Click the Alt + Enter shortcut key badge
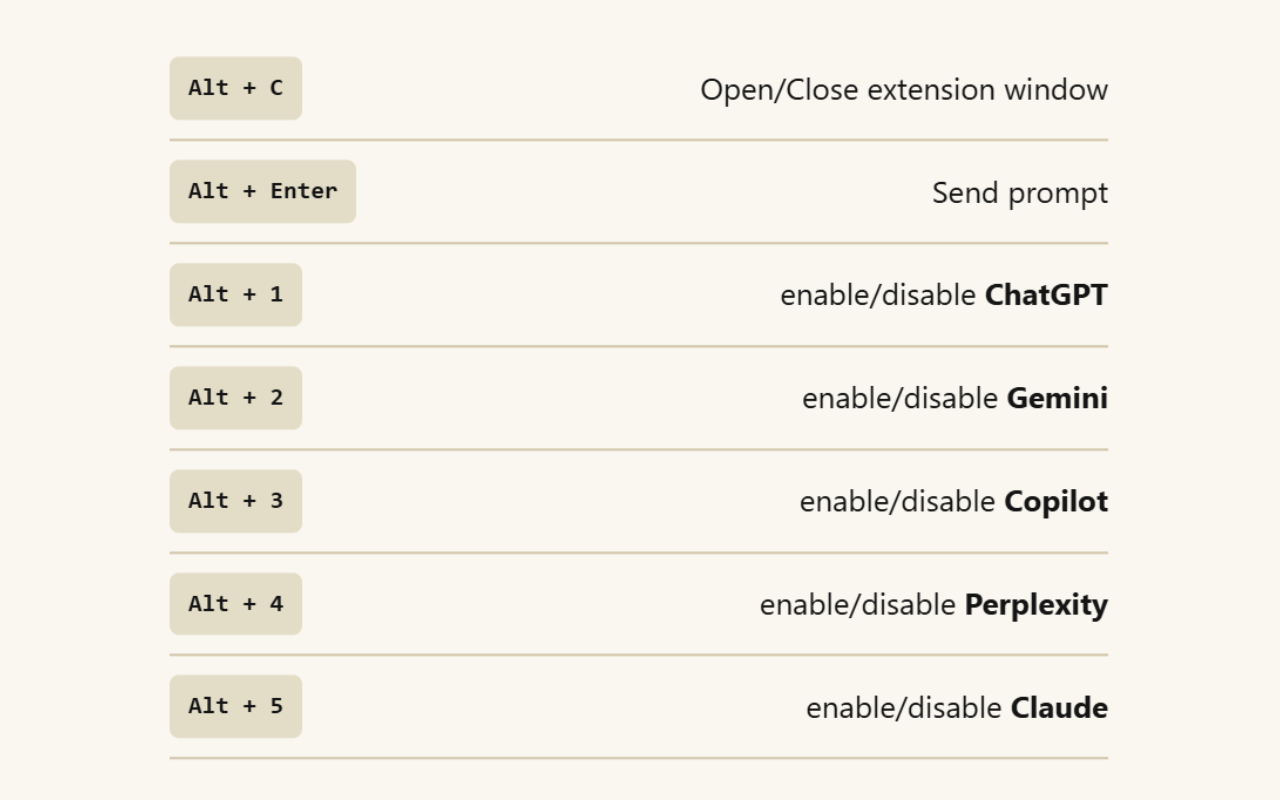The width and height of the screenshot is (1280, 800). tap(262, 191)
